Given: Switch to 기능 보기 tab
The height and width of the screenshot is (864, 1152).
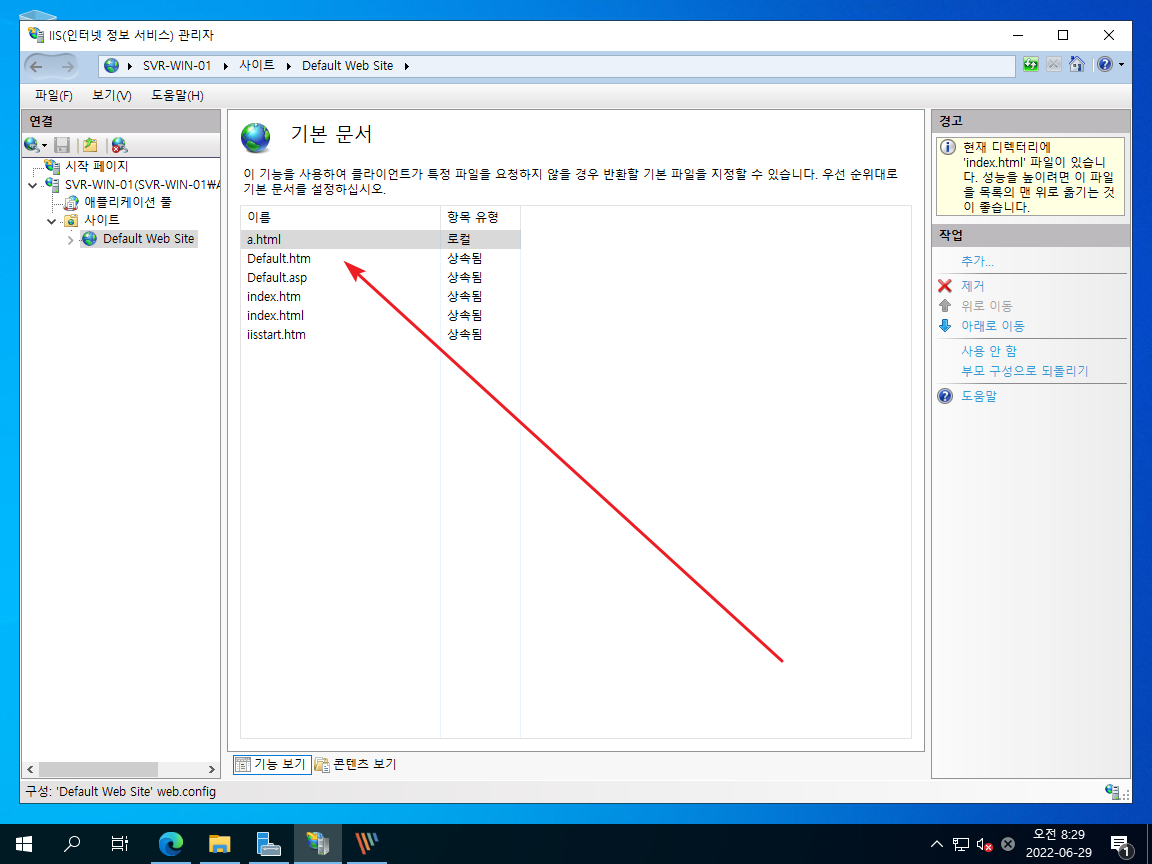Looking at the screenshot, I should pos(273,764).
